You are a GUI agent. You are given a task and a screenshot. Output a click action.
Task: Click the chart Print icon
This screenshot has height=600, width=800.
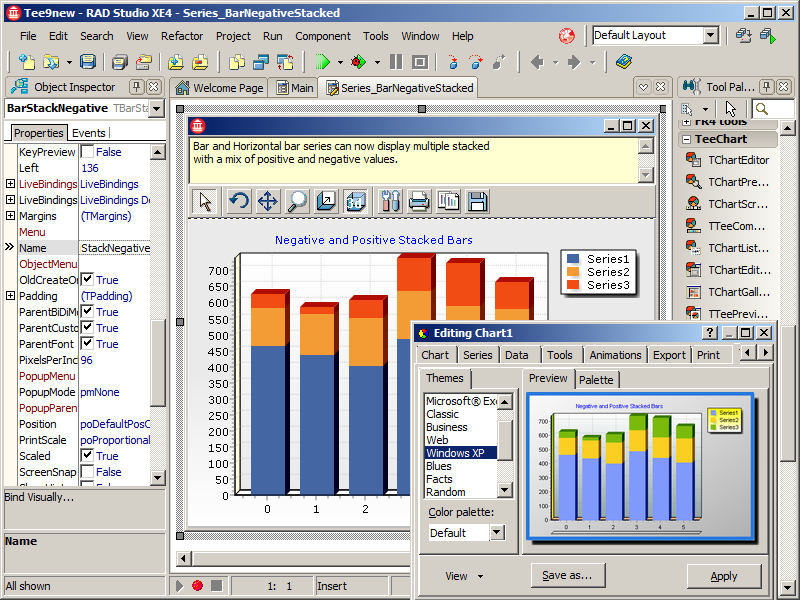coord(419,202)
